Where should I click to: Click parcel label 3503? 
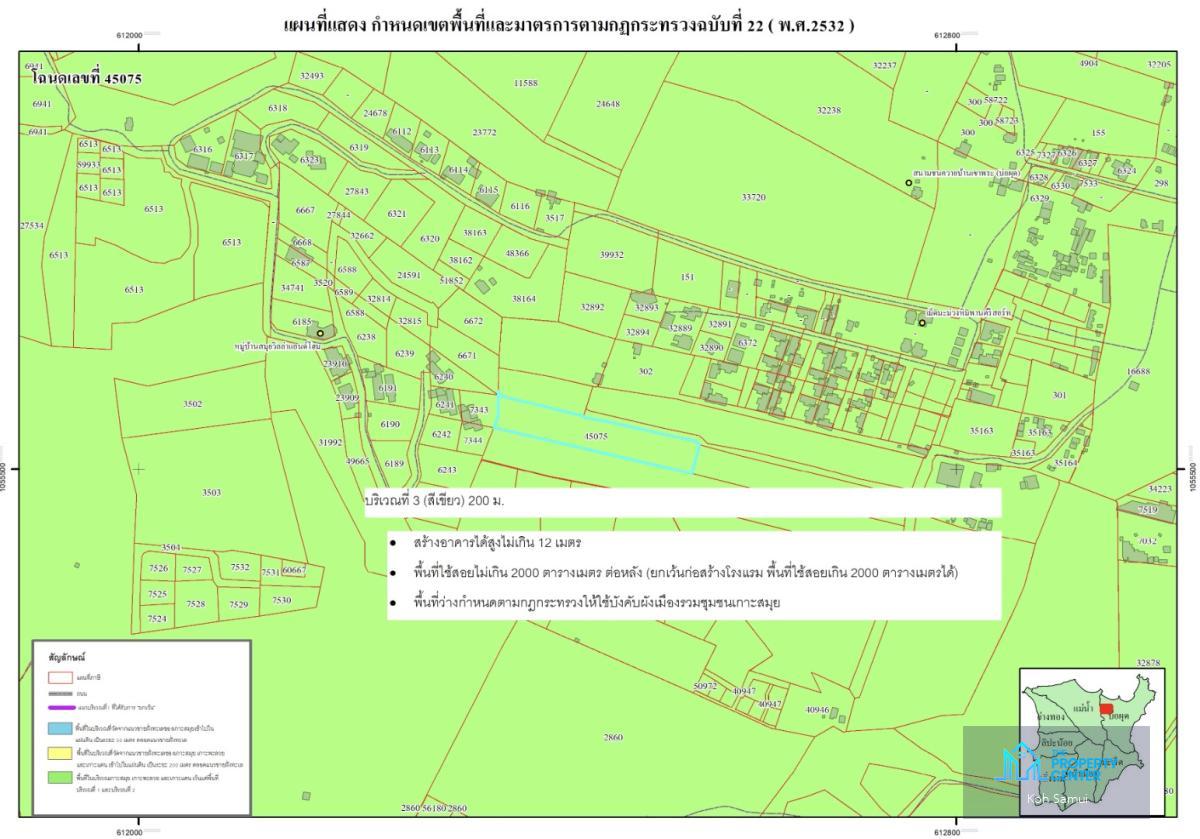tap(211, 493)
